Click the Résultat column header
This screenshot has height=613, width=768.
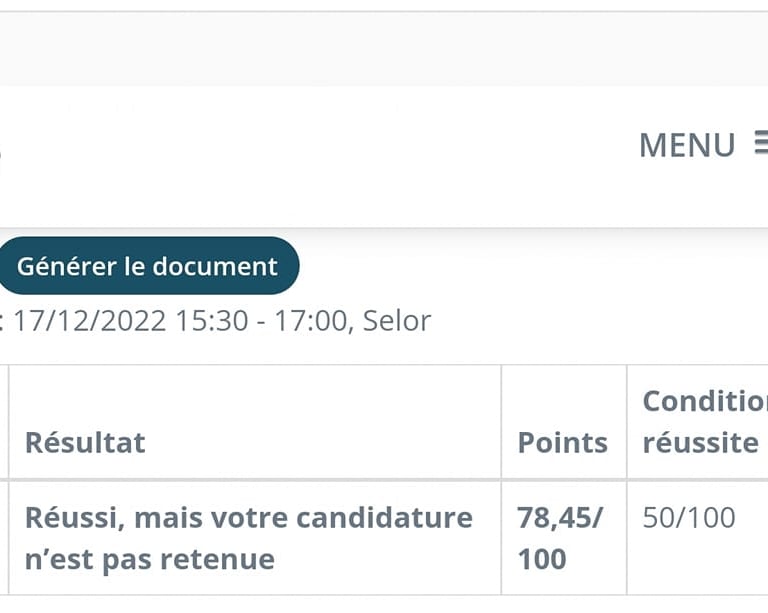85,442
